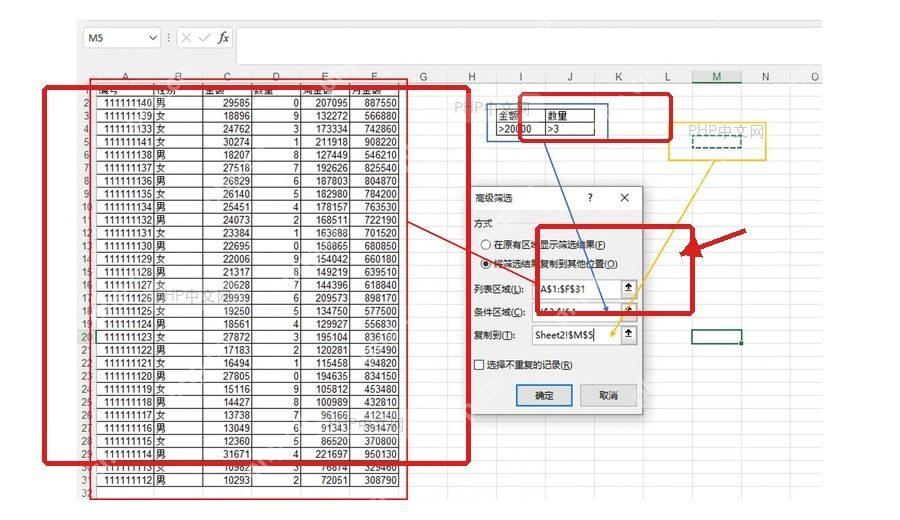Click the cell showing 515490
This screenshot has width=900, height=520.
(374, 350)
